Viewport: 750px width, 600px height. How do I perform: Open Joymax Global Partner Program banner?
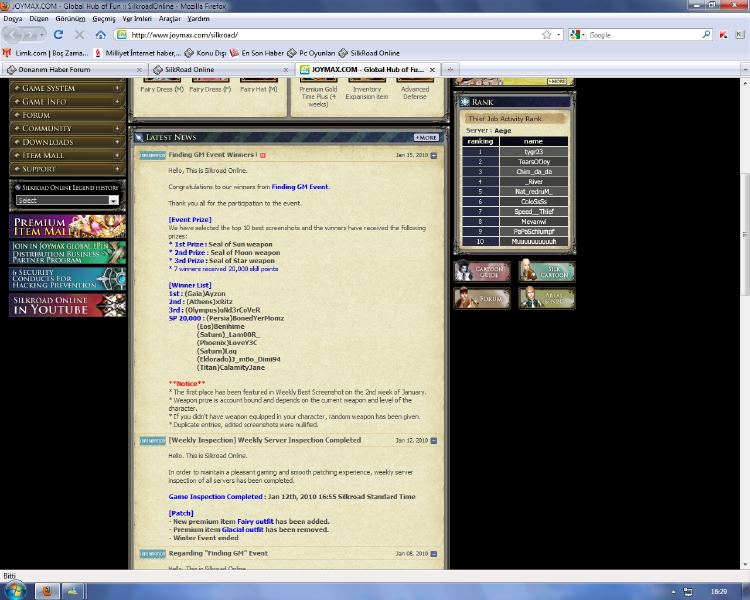[x=67, y=252]
